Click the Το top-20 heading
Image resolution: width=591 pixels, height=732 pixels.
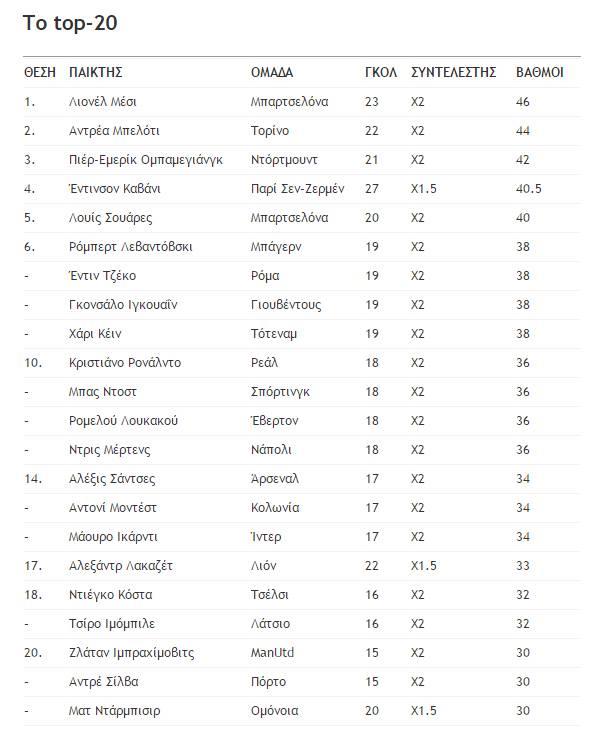click(x=70, y=23)
